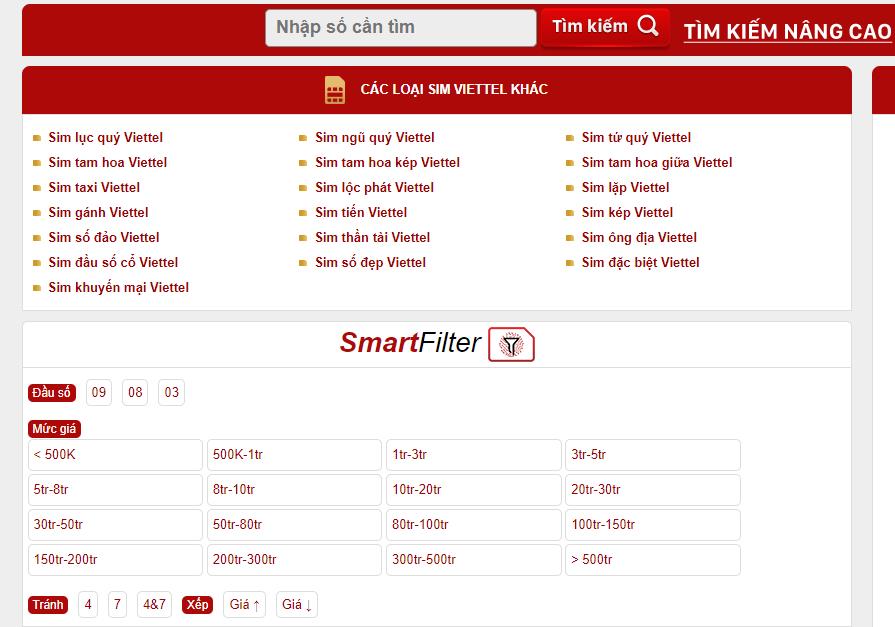Open 'Sim ngũ quý Viettel' link

[x=375, y=138]
